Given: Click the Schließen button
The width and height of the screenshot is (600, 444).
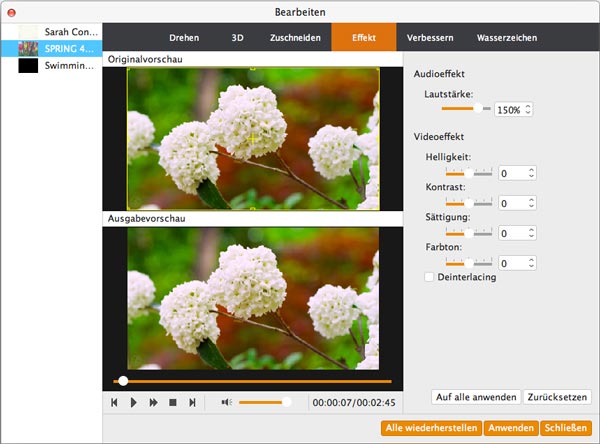Looking at the screenshot, I should [x=566, y=428].
